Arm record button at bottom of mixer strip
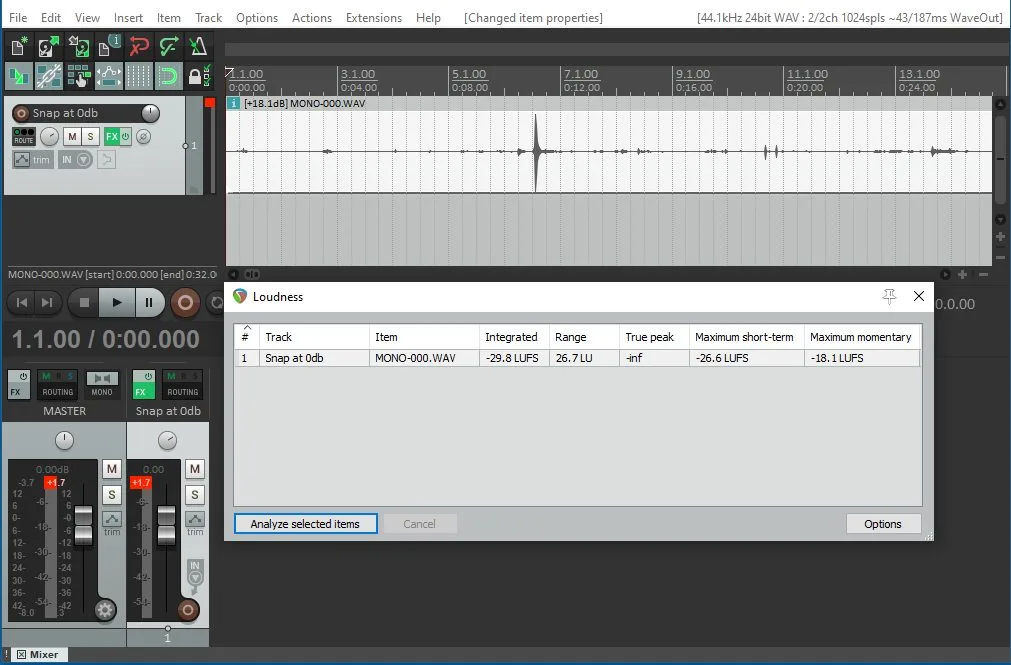This screenshot has width=1011, height=665. pos(188,610)
